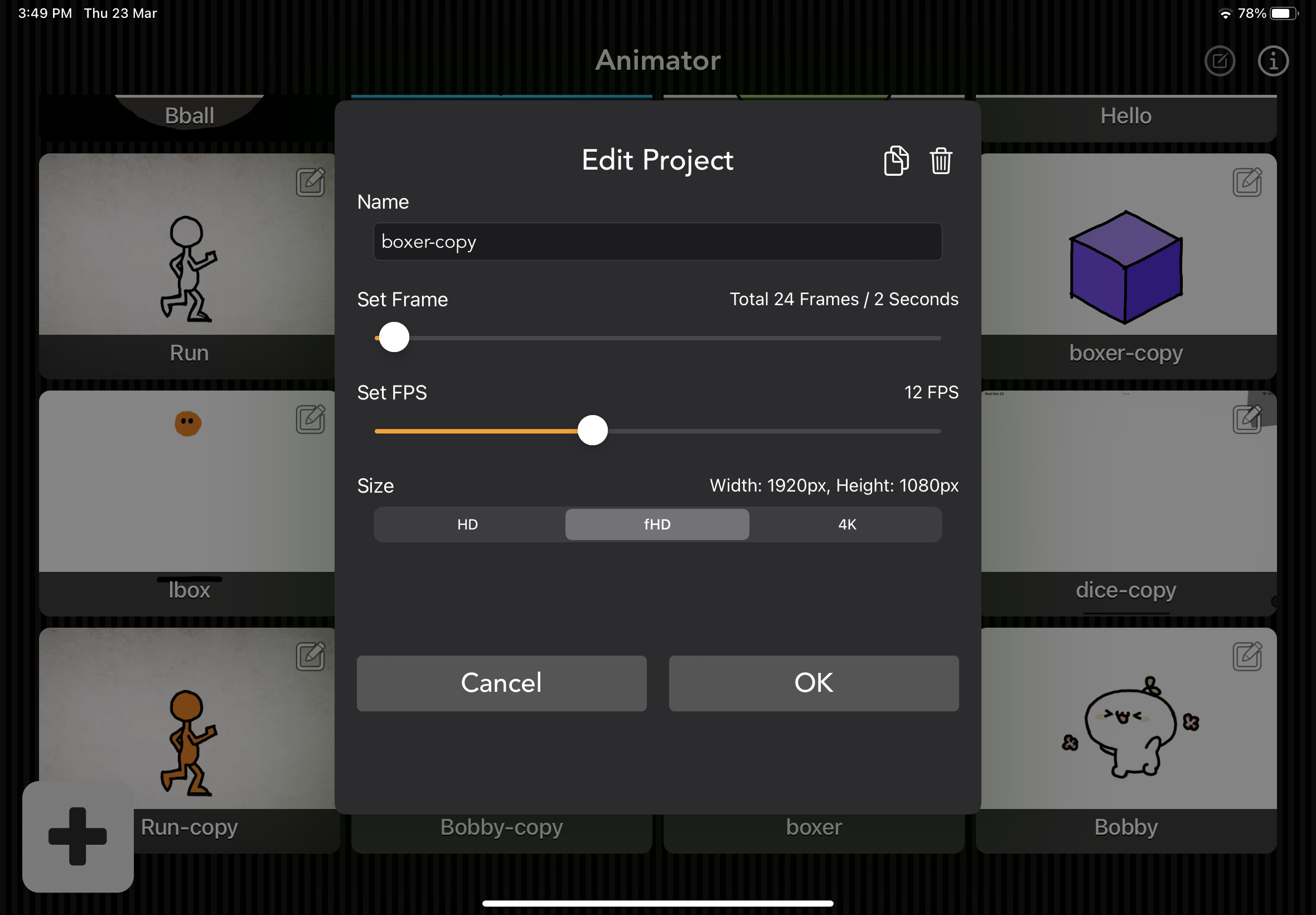
Task: Open edit icon on the dice-copy project
Action: [x=1247, y=419]
